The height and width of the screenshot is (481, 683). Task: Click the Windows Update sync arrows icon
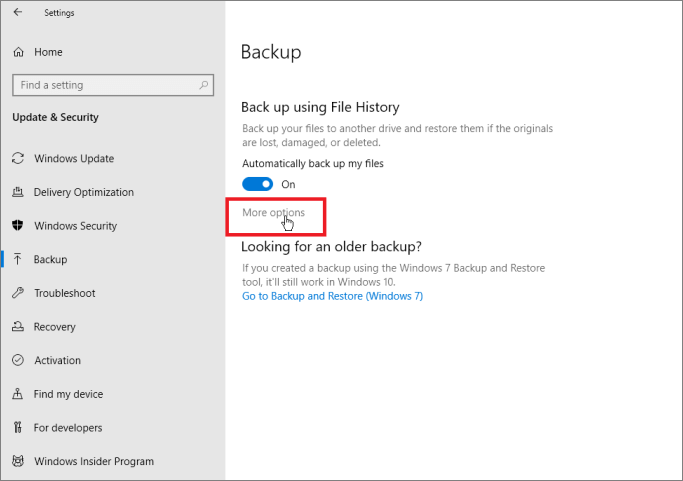[x=18, y=158]
